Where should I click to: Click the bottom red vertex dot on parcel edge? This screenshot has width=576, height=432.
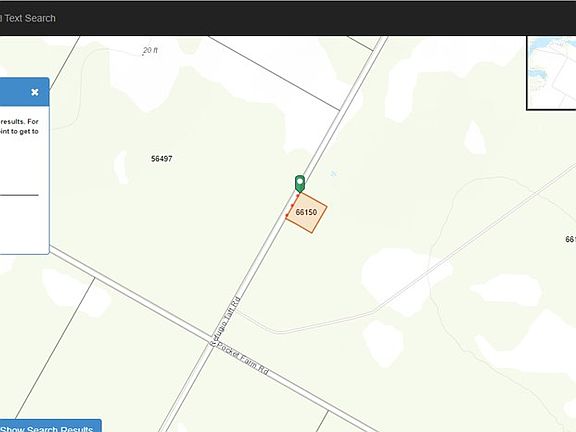click(287, 215)
